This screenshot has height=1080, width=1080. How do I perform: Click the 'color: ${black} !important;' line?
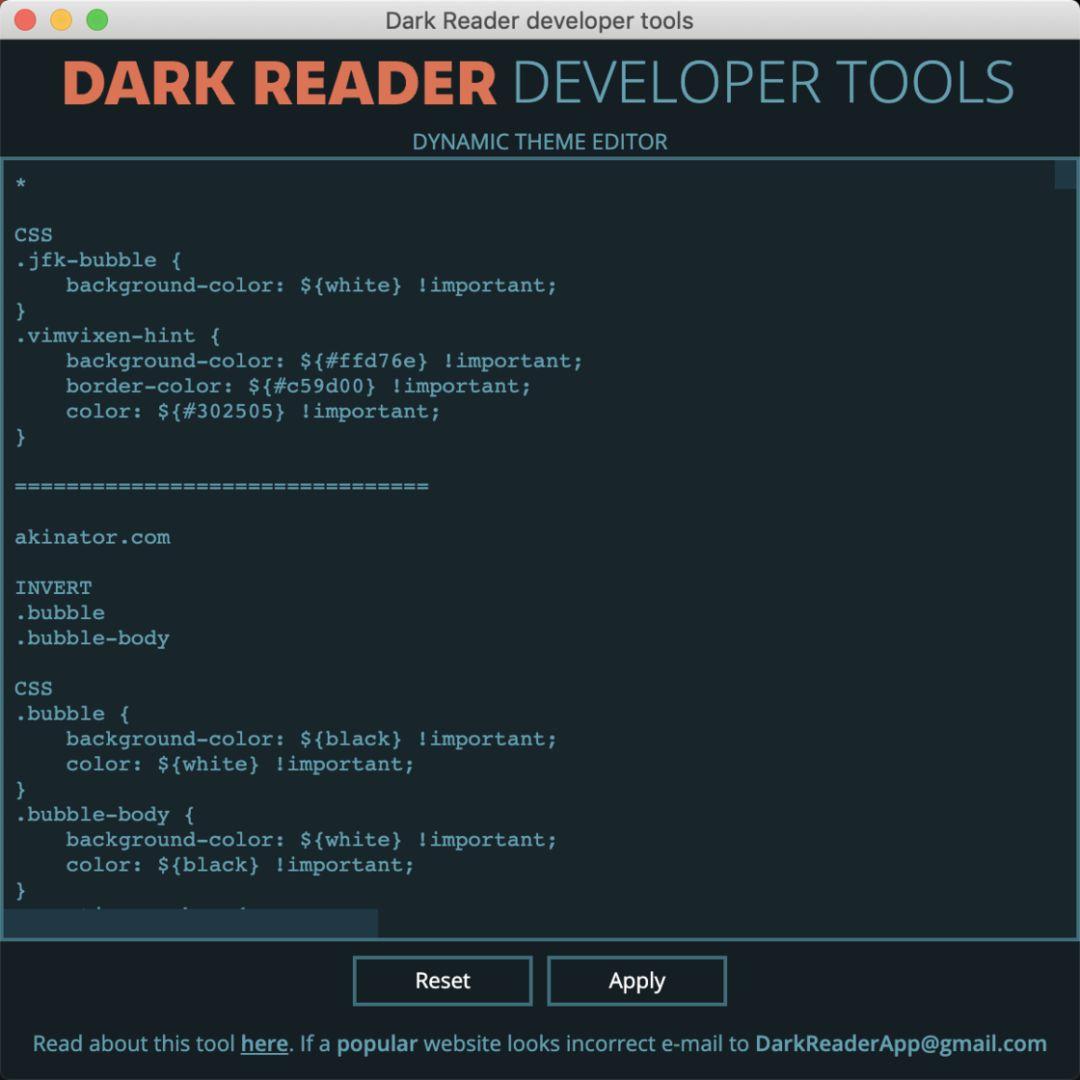click(240, 865)
